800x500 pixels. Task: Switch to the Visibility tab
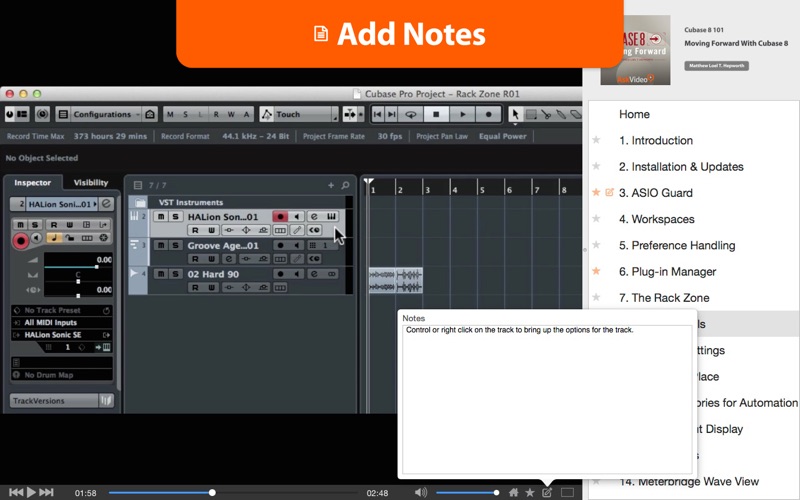click(91, 182)
